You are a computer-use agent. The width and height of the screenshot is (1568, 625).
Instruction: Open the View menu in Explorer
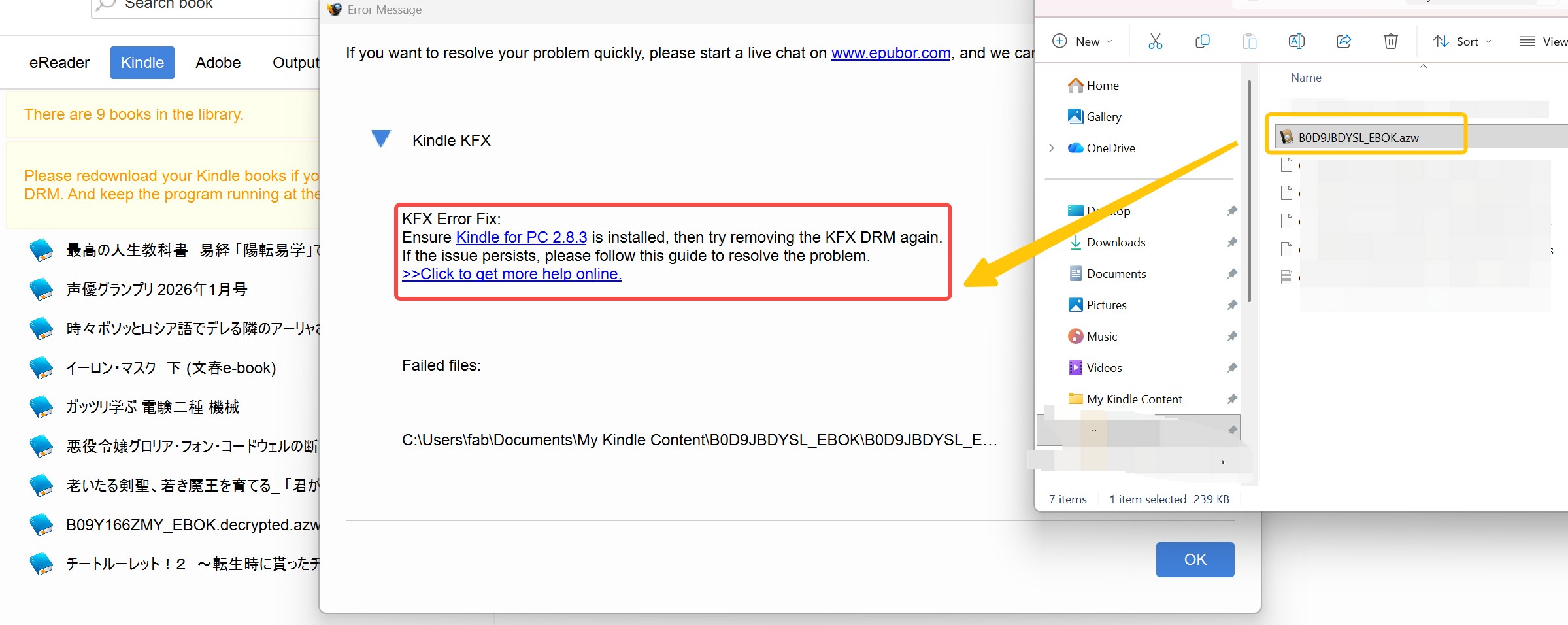1543,41
